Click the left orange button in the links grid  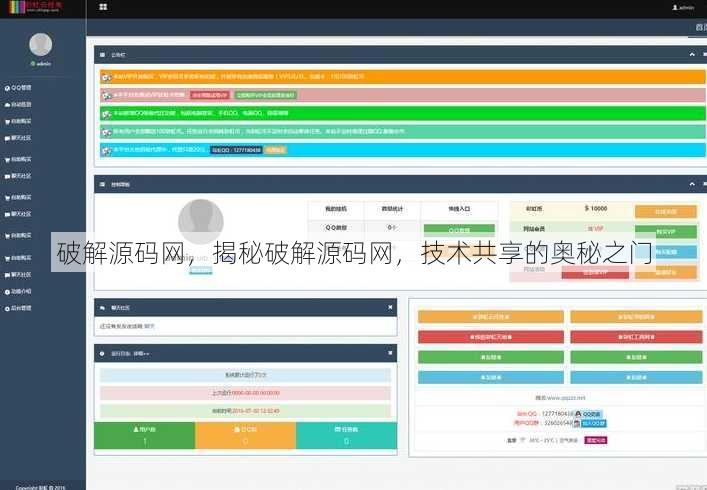coord(491,317)
